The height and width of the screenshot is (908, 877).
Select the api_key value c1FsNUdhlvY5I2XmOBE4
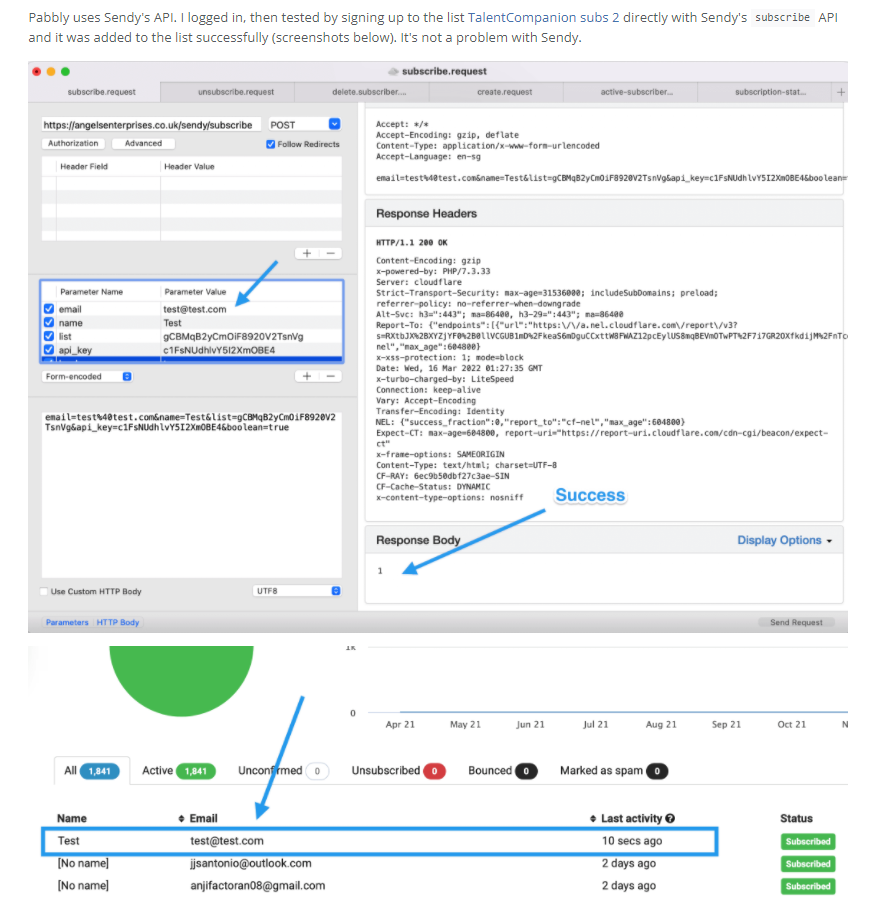tap(219, 350)
